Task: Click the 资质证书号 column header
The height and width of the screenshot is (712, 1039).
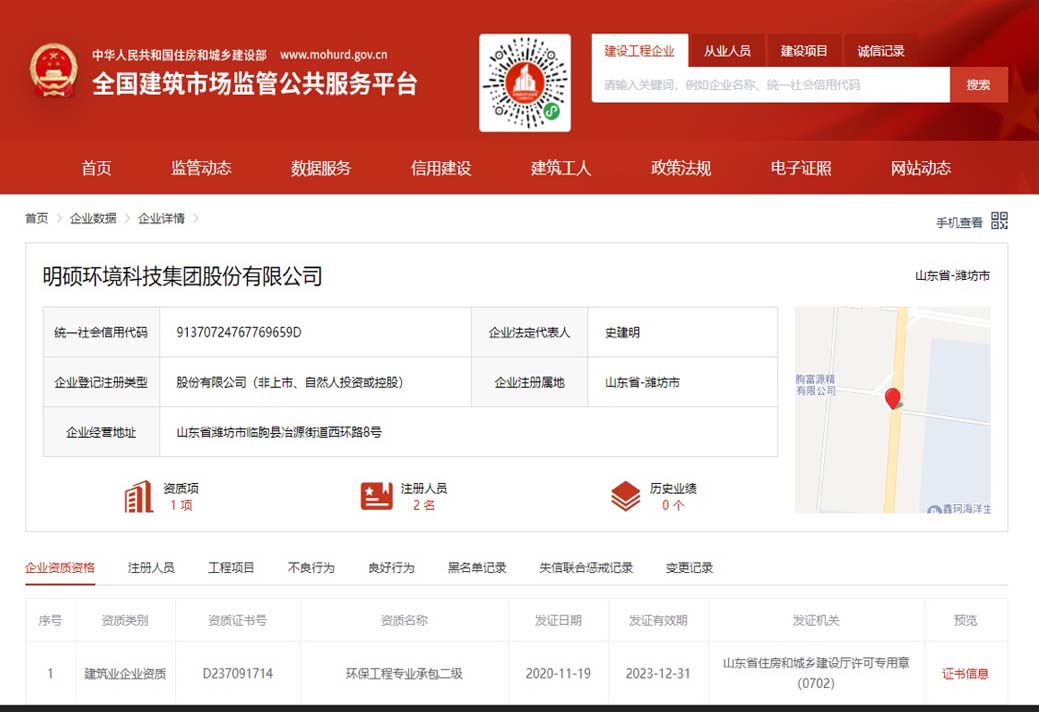Action: (x=237, y=621)
